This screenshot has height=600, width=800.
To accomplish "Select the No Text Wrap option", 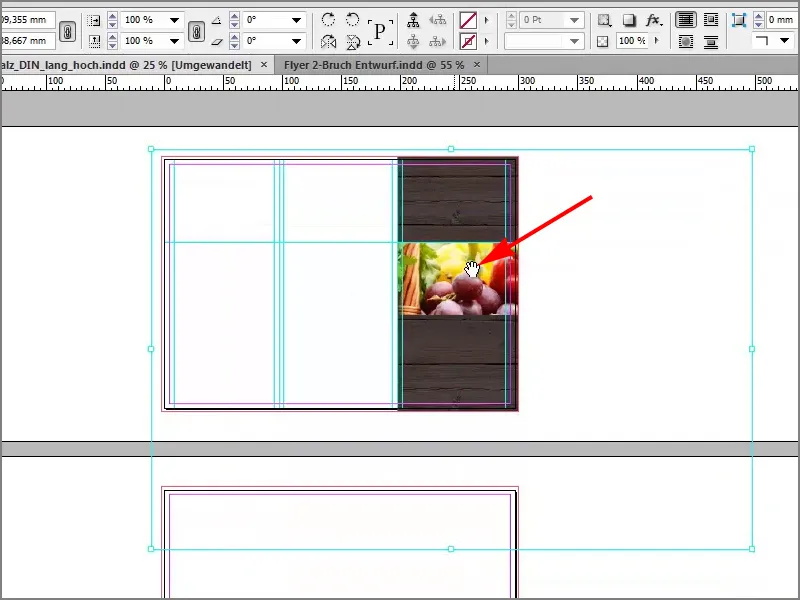I will coord(686,20).
